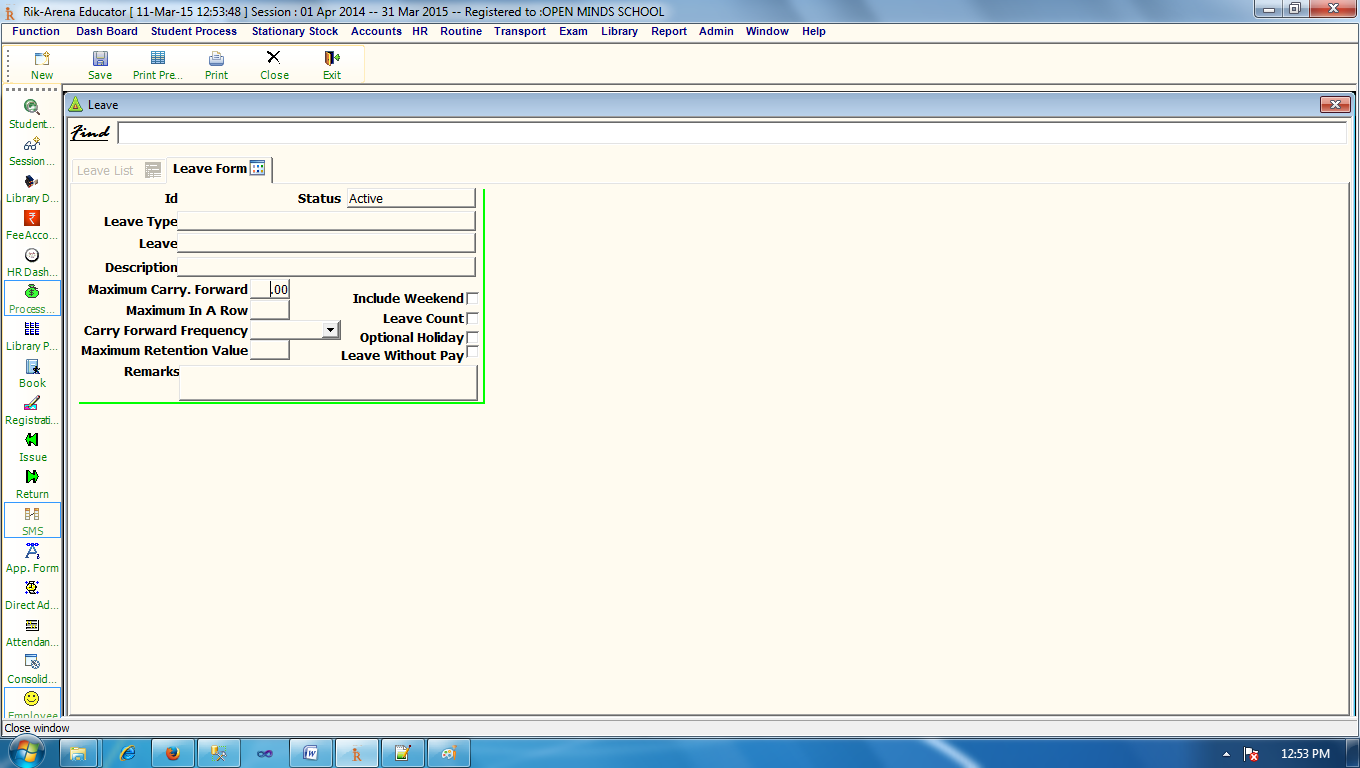The width and height of the screenshot is (1360, 768).
Task: Click the SMS sidebar icon
Action: pos(32,515)
